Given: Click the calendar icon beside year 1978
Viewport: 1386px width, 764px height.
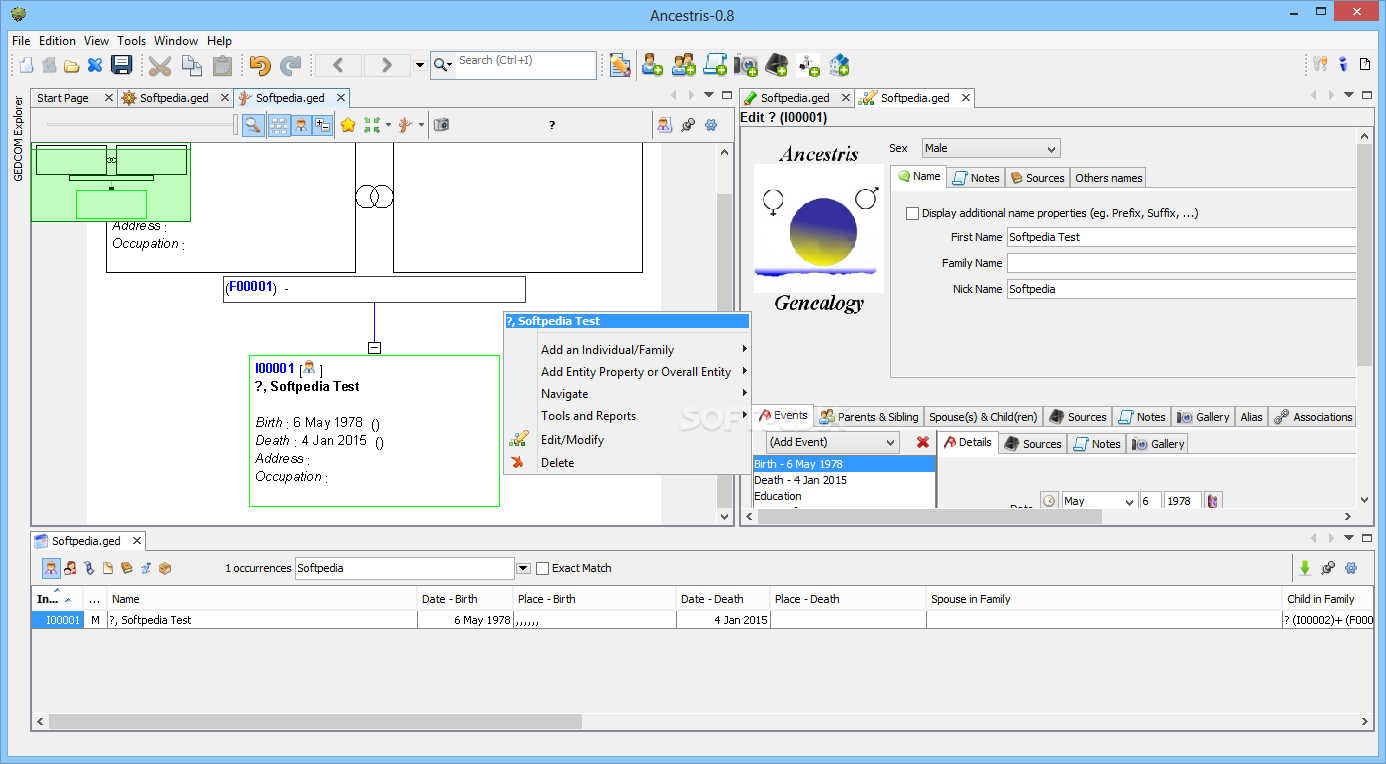Looking at the screenshot, I should click(1212, 501).
